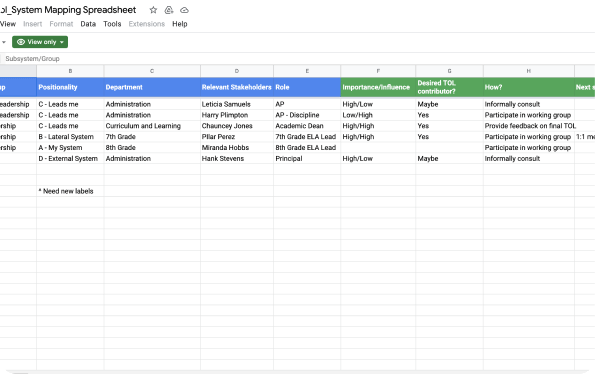The image size is (595, 374).
Task: Select column D header
Action: 237,71
